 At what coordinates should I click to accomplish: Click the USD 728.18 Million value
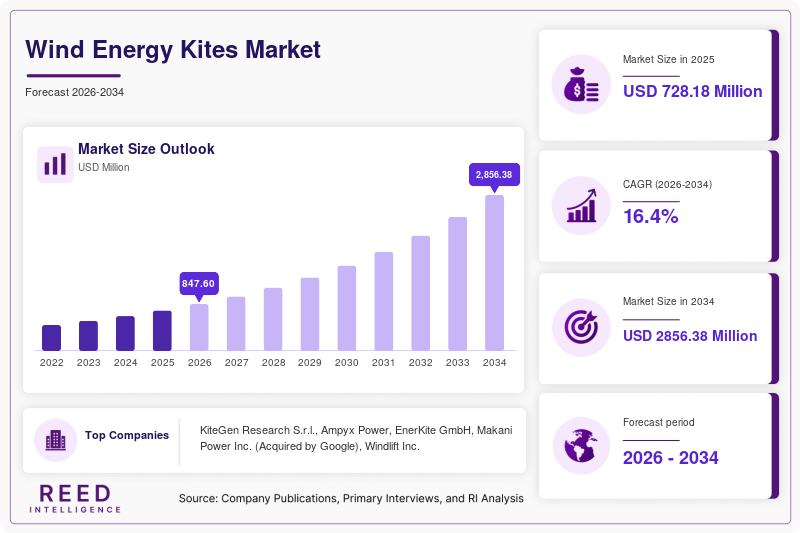pos(692,91)
